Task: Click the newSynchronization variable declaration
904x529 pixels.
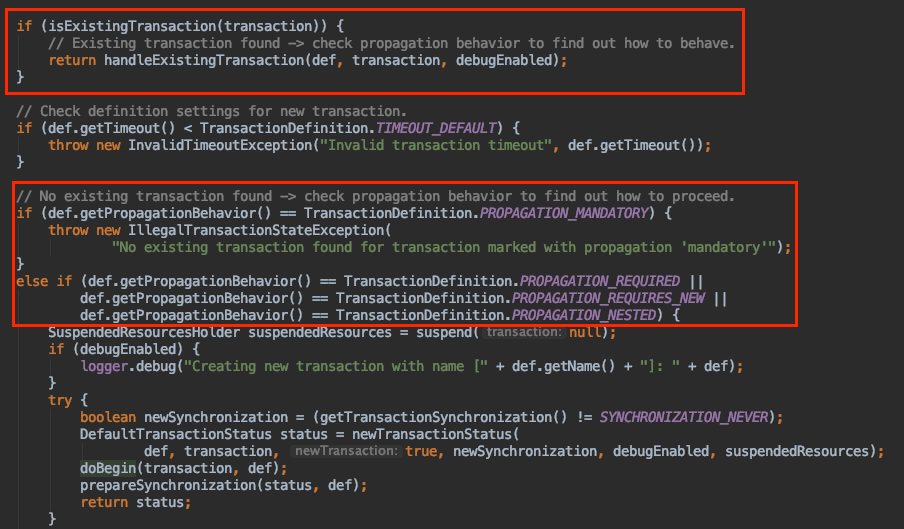Action: [216, 418]
